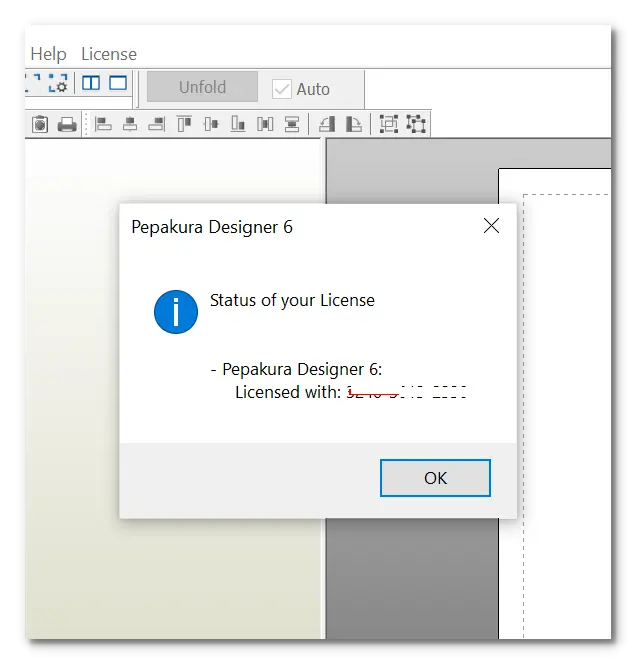636x664 pixels.
Task: Align parts to horizontal center
Action: tap(130, 124)
